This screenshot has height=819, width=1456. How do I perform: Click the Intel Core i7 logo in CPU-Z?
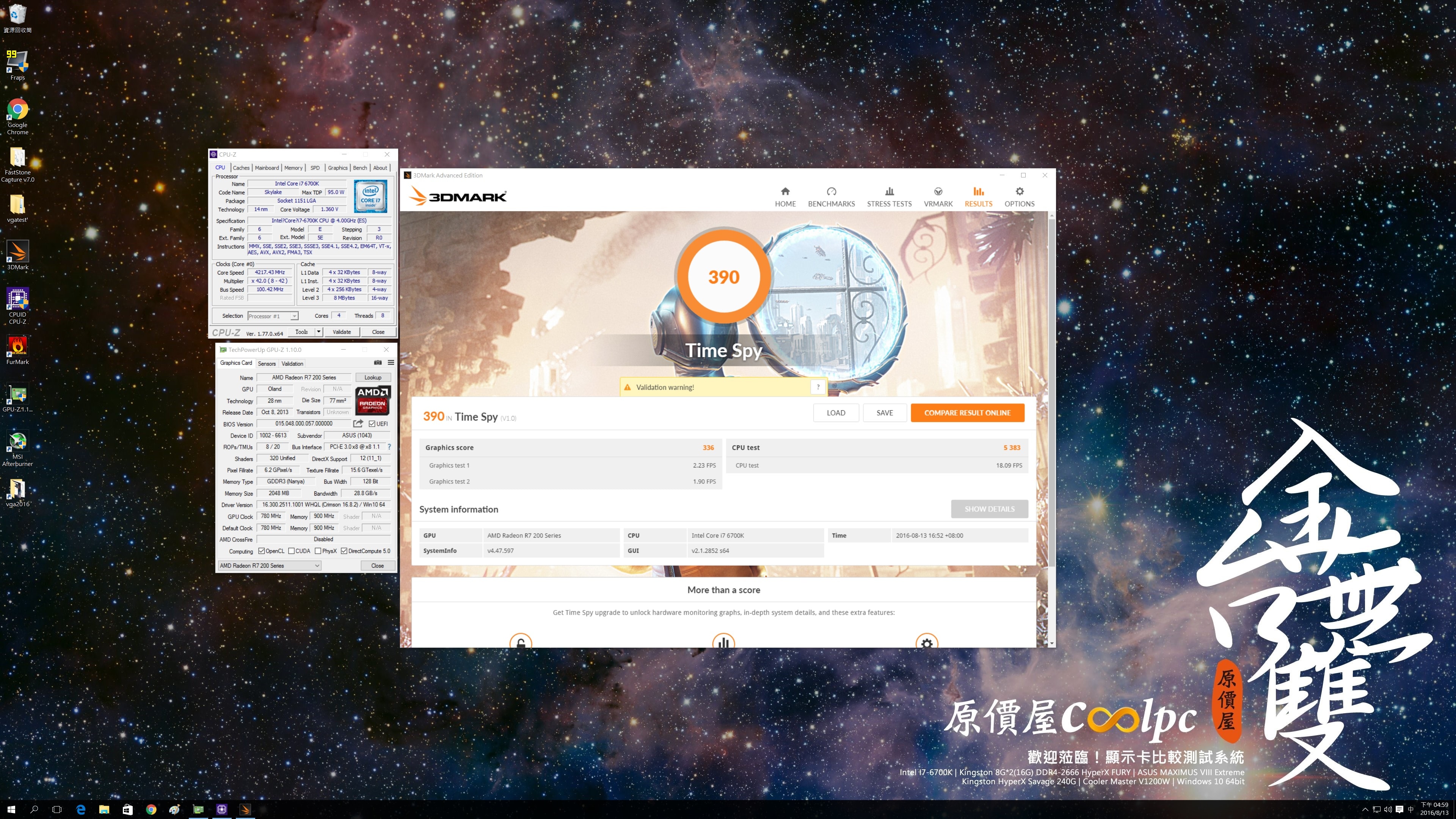(x=370, y=196)
